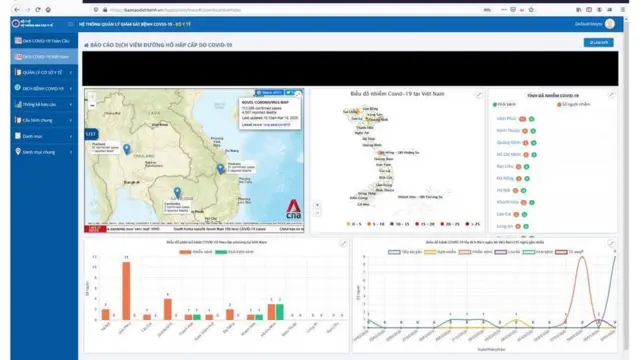This screenshot has height=360, width=640.
Task: Click the '0 - 5' yellow legend dot
Action: [x=348, y=224]
